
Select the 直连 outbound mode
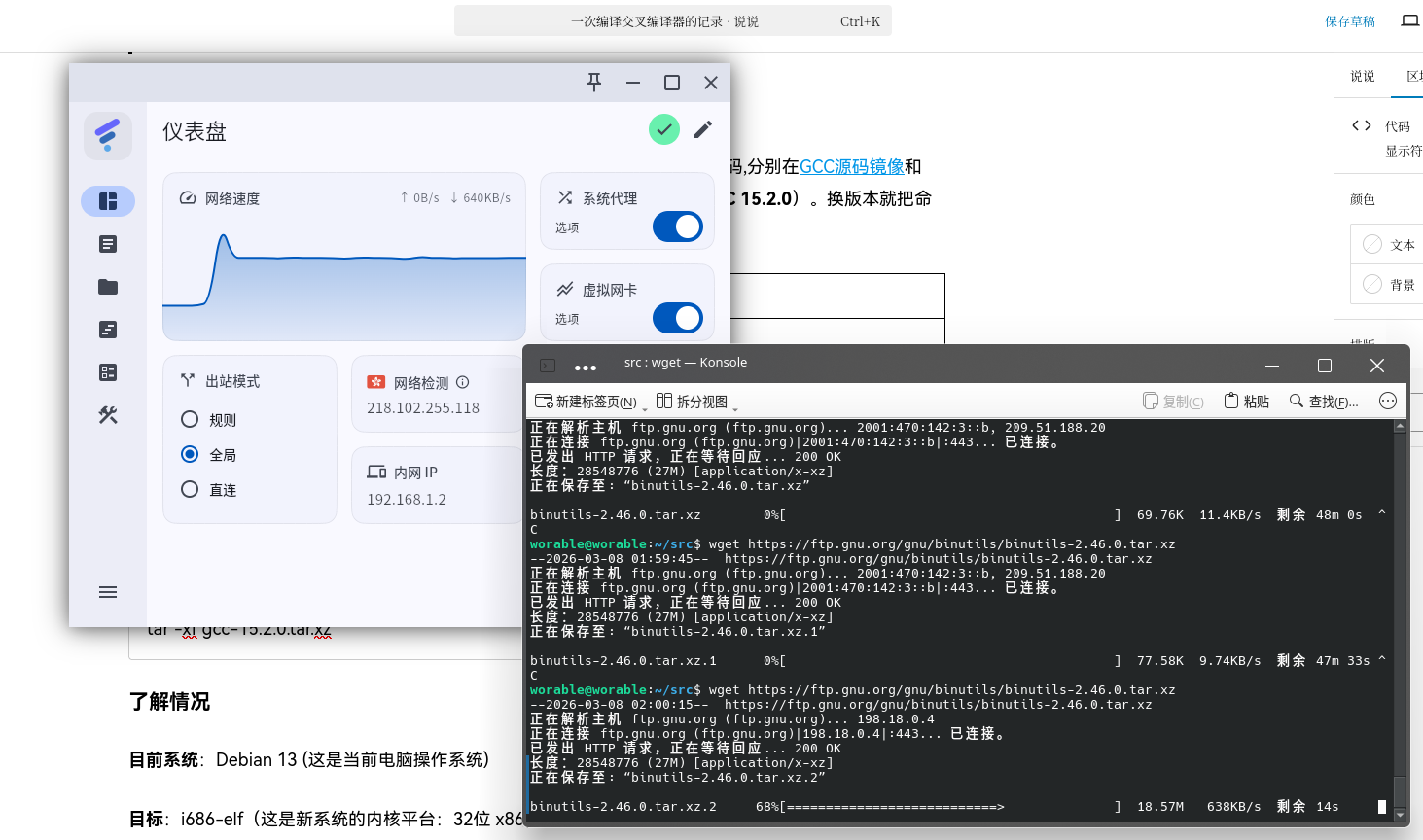[x=190, y=490]
